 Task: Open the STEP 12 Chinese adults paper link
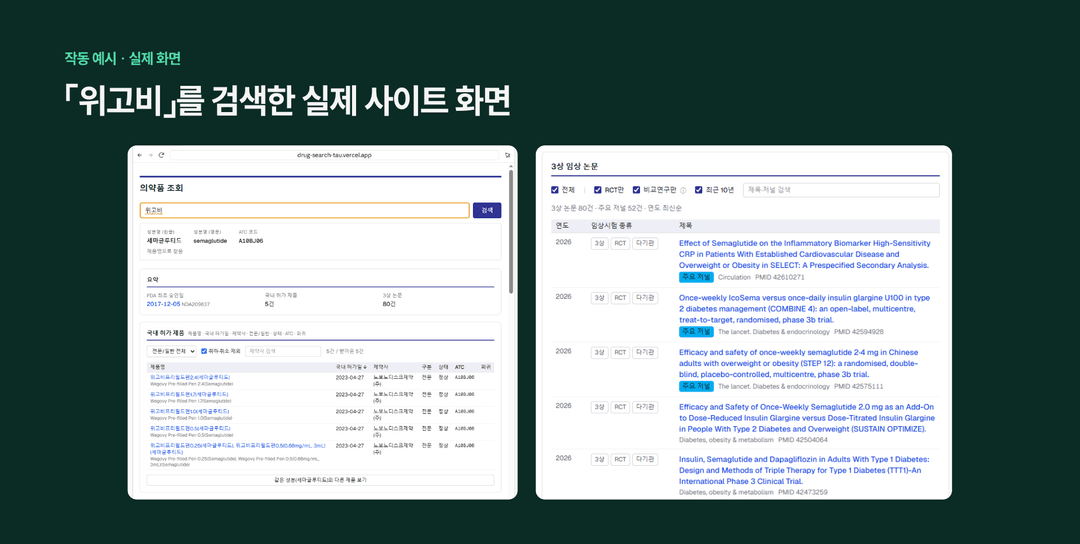pyautogui.click(x=799, y=364)
